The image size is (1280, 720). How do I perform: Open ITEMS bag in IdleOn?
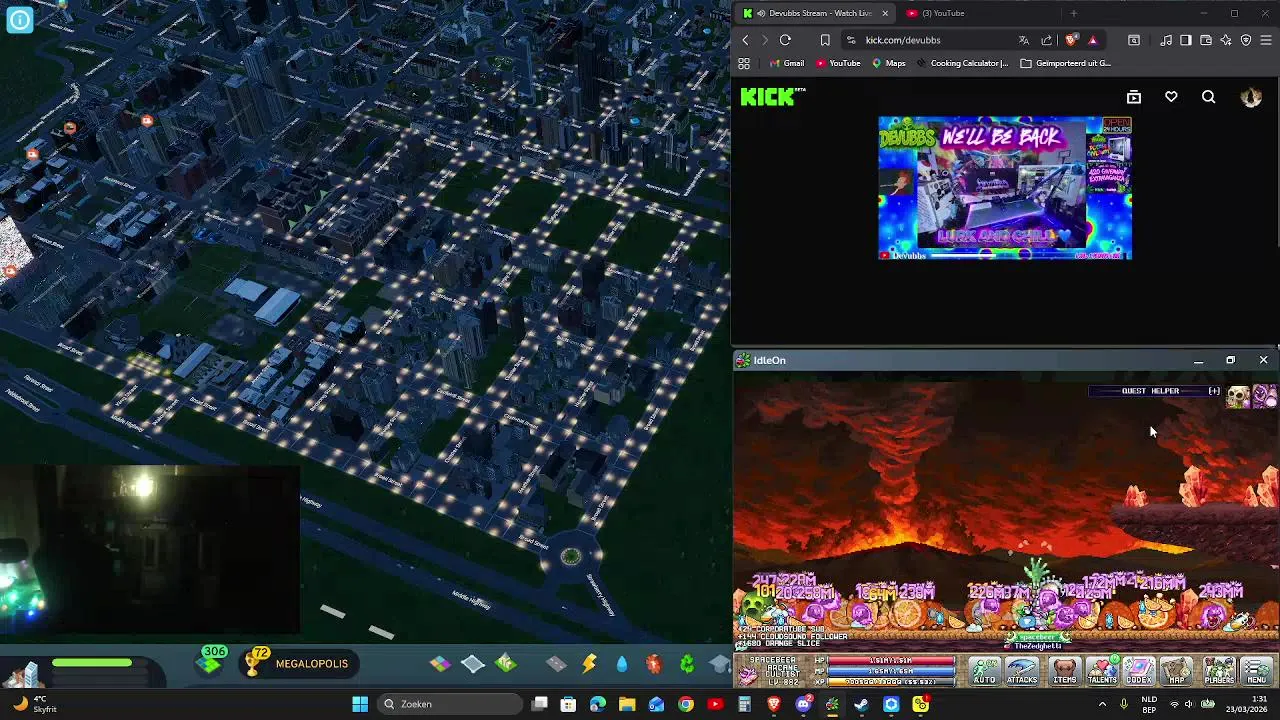1065,671
